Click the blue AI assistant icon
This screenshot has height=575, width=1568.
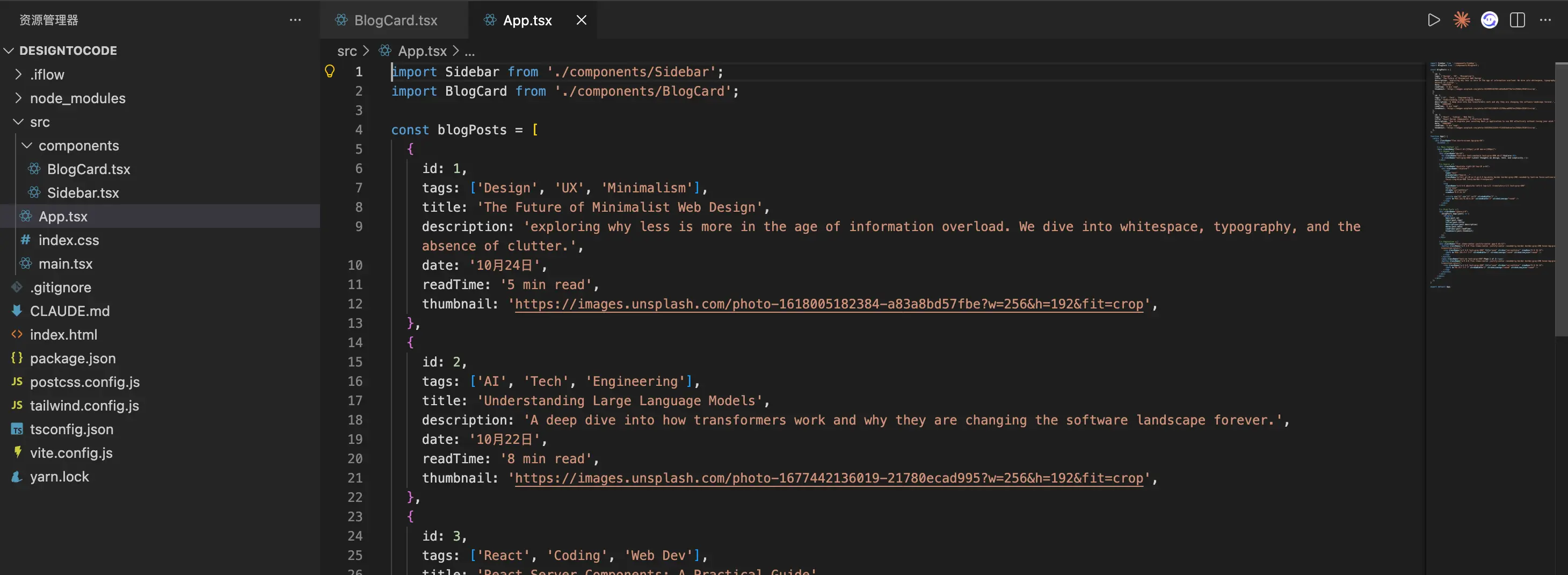(1489, 20)
